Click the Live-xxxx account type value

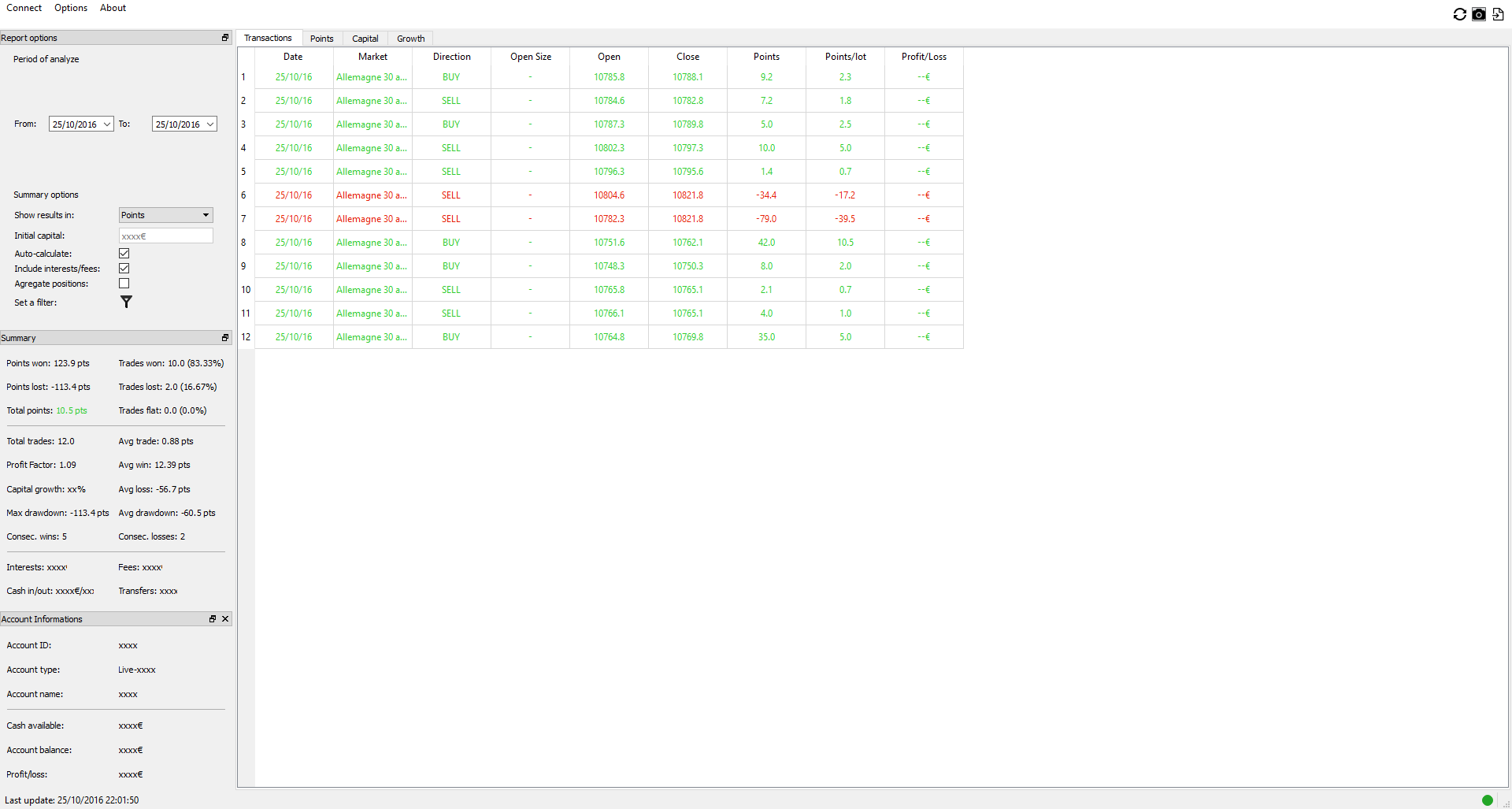tap(137, 670)
